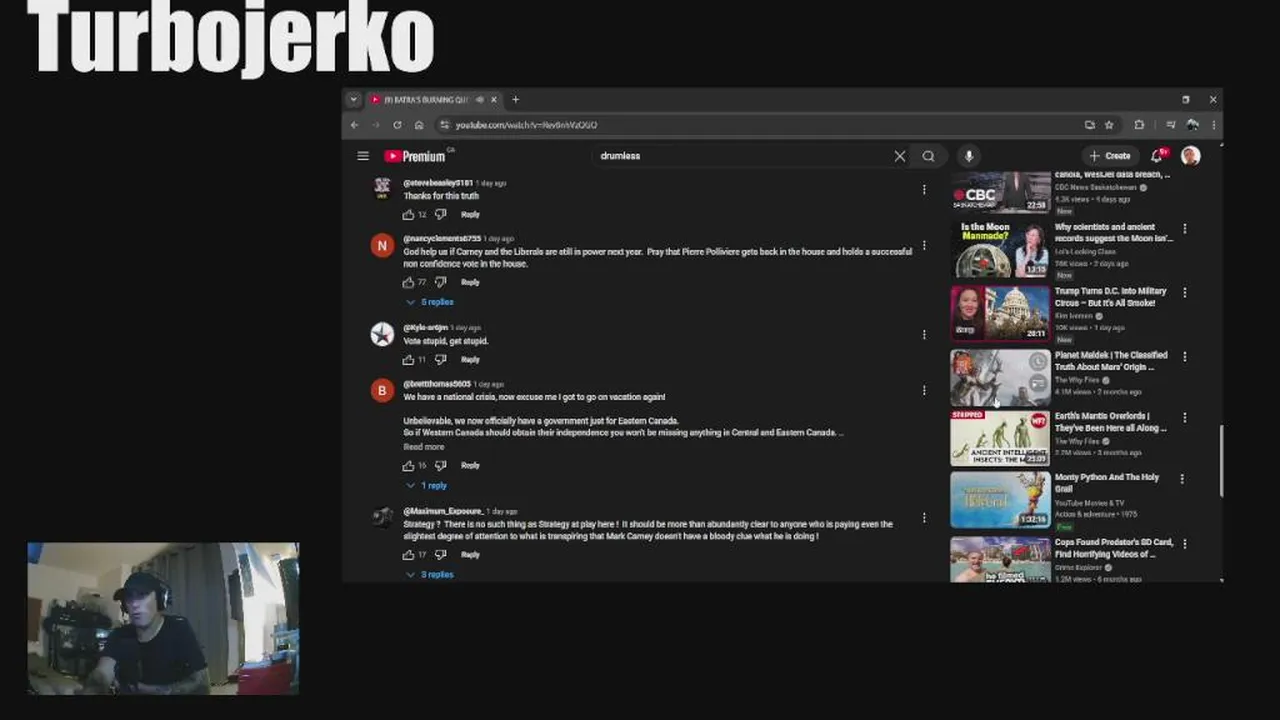Click the page vertical scrollbar thumb
1280x720 pixels.
click(x=1220, y=460)
